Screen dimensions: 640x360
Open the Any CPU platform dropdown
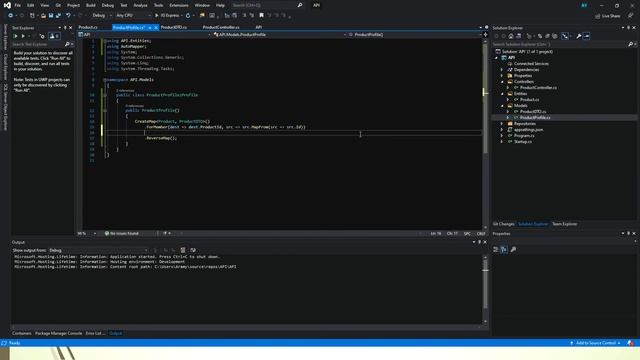pos(133,16)
